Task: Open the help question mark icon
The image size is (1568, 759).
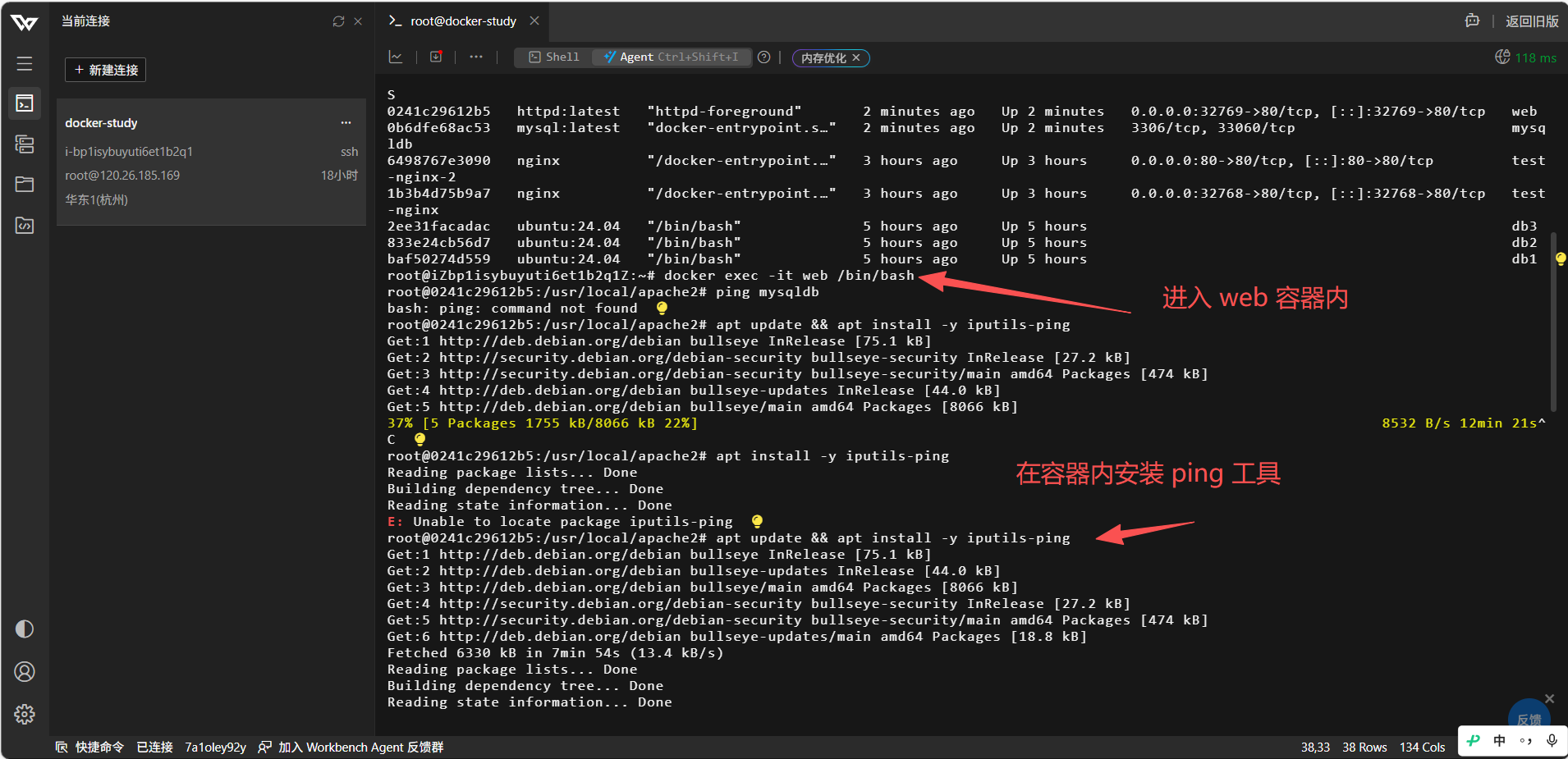Action: [764, 57]
